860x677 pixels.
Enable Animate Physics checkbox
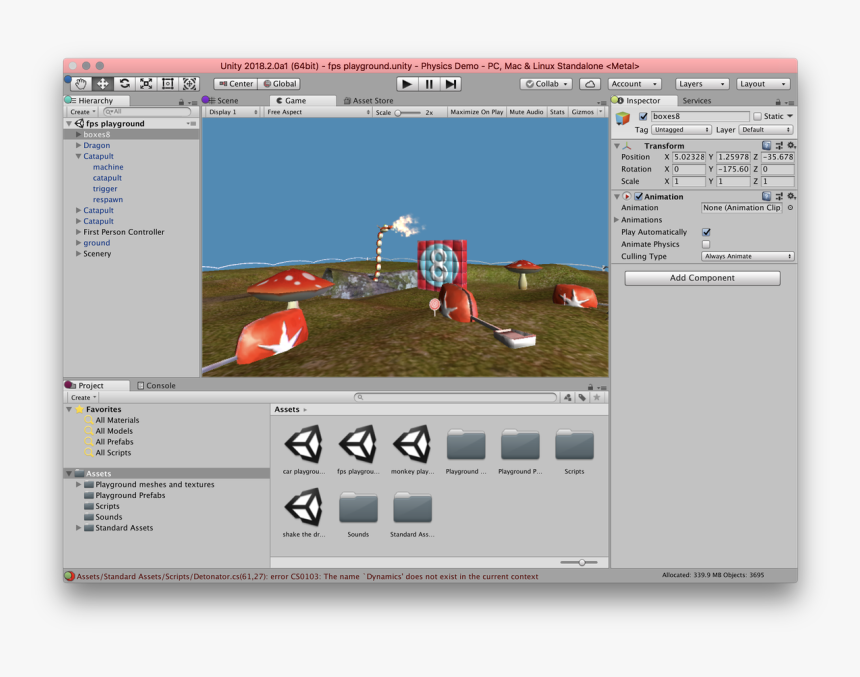(706, 244)
